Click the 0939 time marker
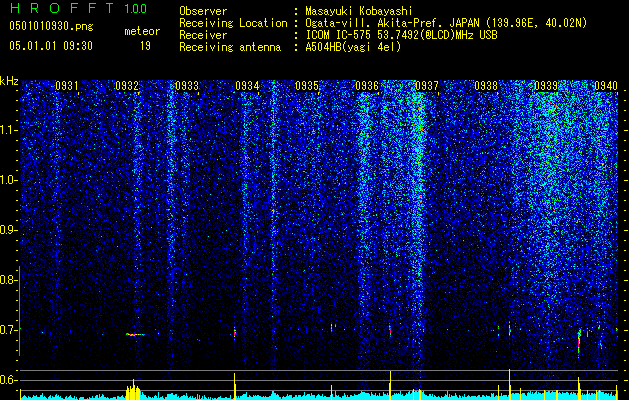Viewport: 629px width, 400px height. click(x=546, y=85)
